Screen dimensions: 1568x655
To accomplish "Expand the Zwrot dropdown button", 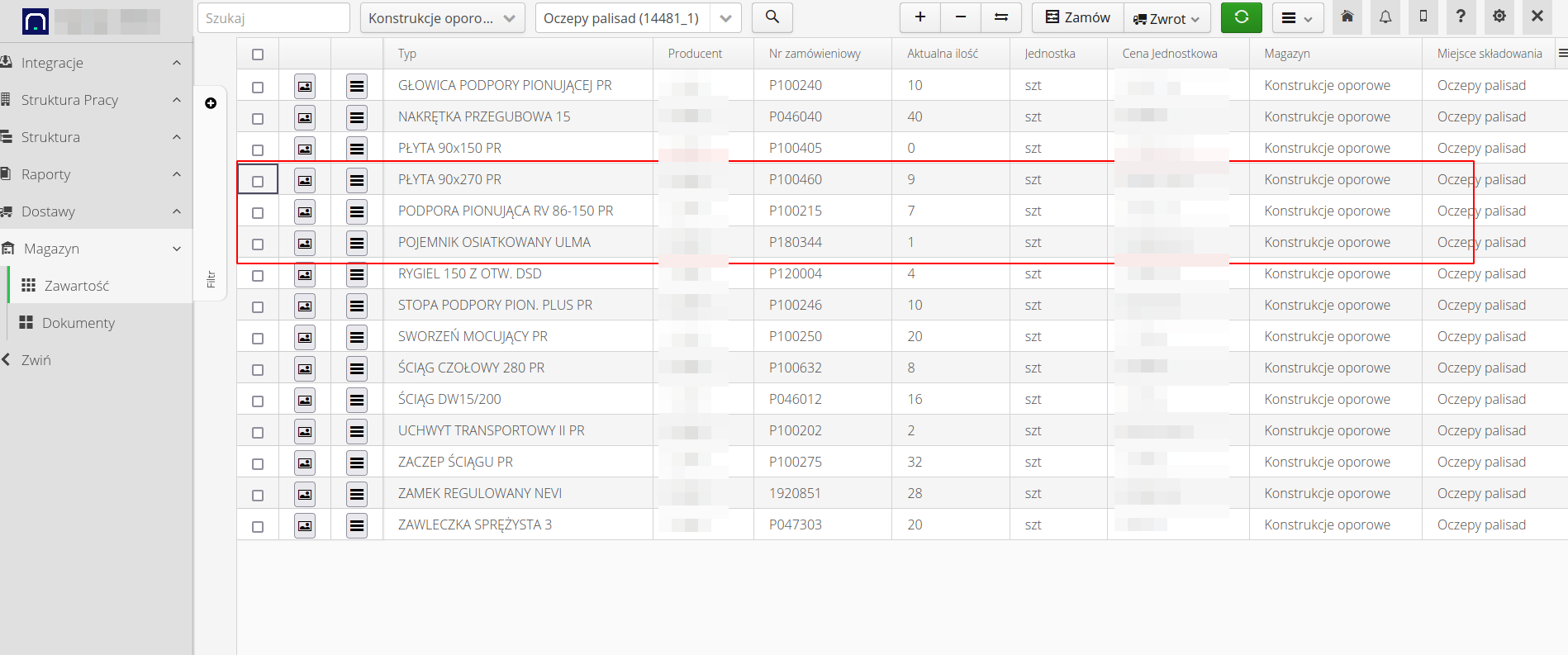I will coord(1166,18).
